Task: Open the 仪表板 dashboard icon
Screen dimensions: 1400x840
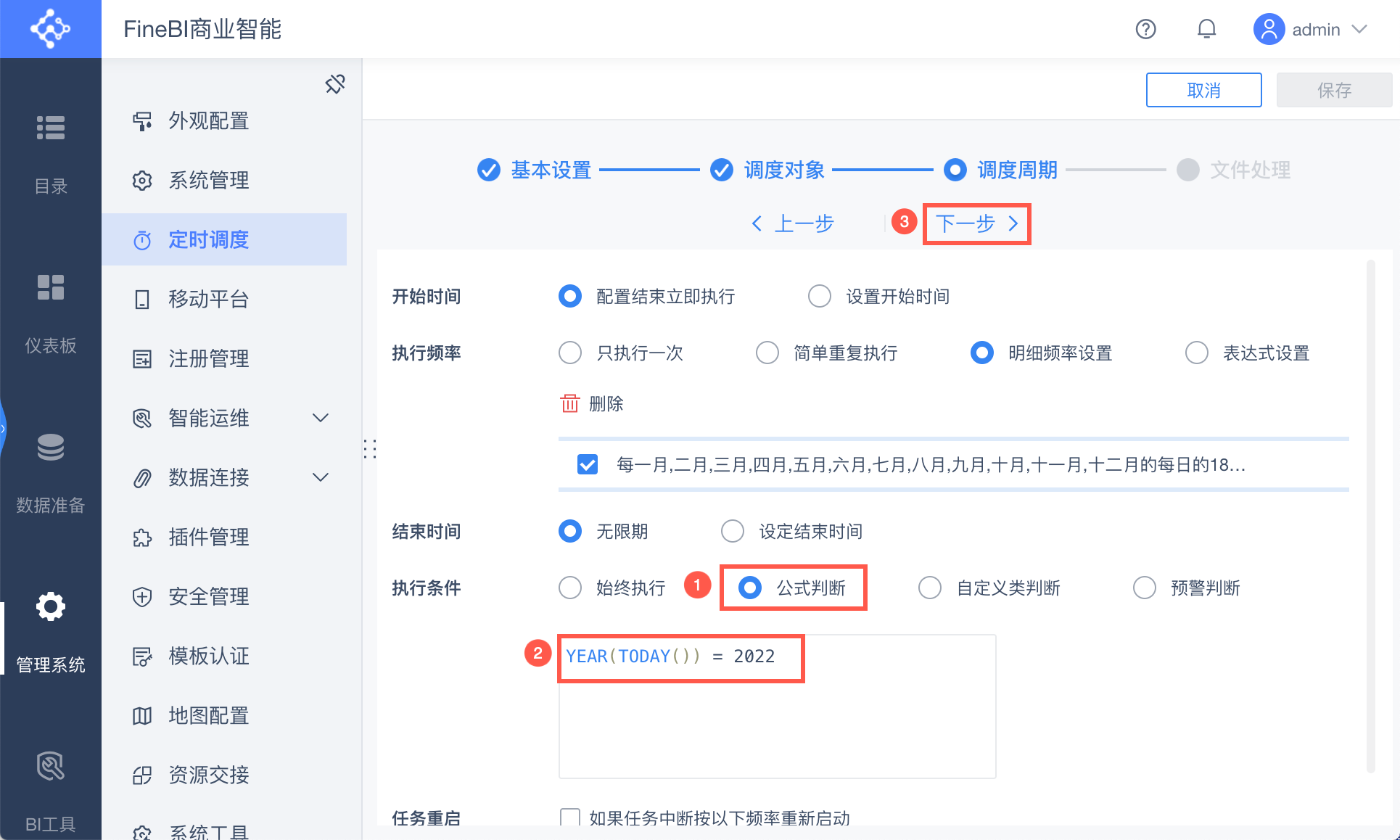Action: point(51,287)
